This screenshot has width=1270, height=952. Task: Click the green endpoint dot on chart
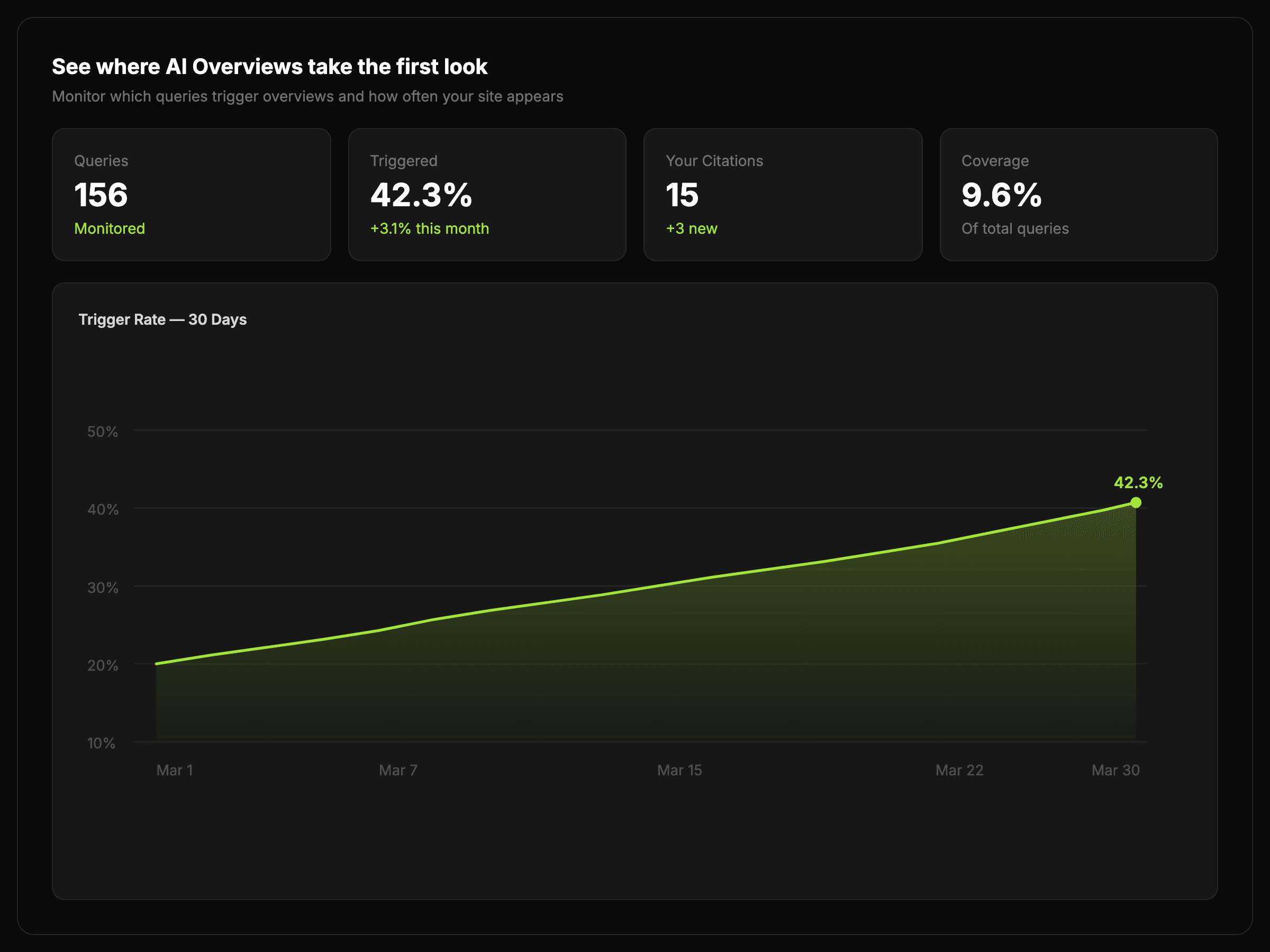point(1136,502)
